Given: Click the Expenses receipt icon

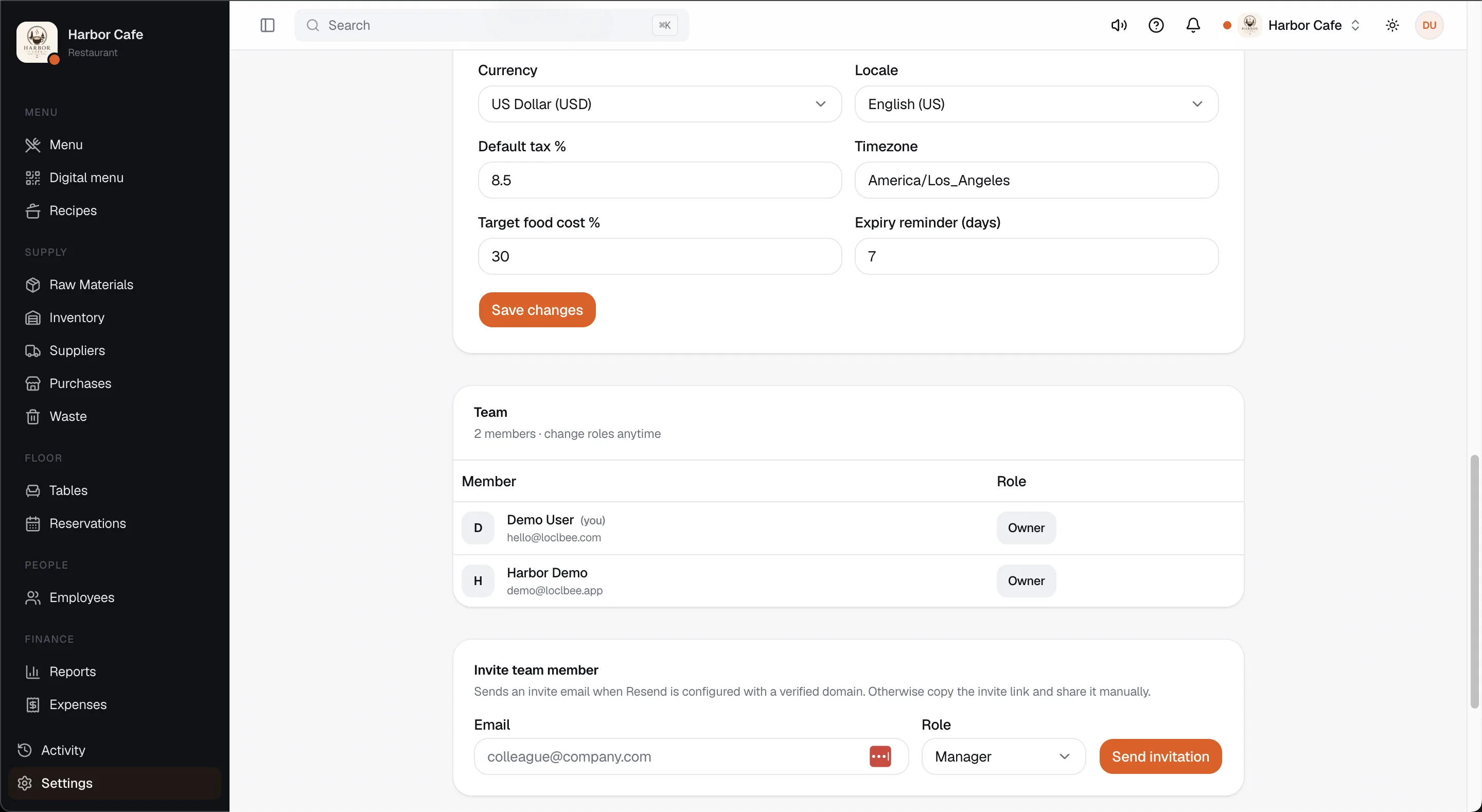Looking at the screenshot, I should coord(33,704).
